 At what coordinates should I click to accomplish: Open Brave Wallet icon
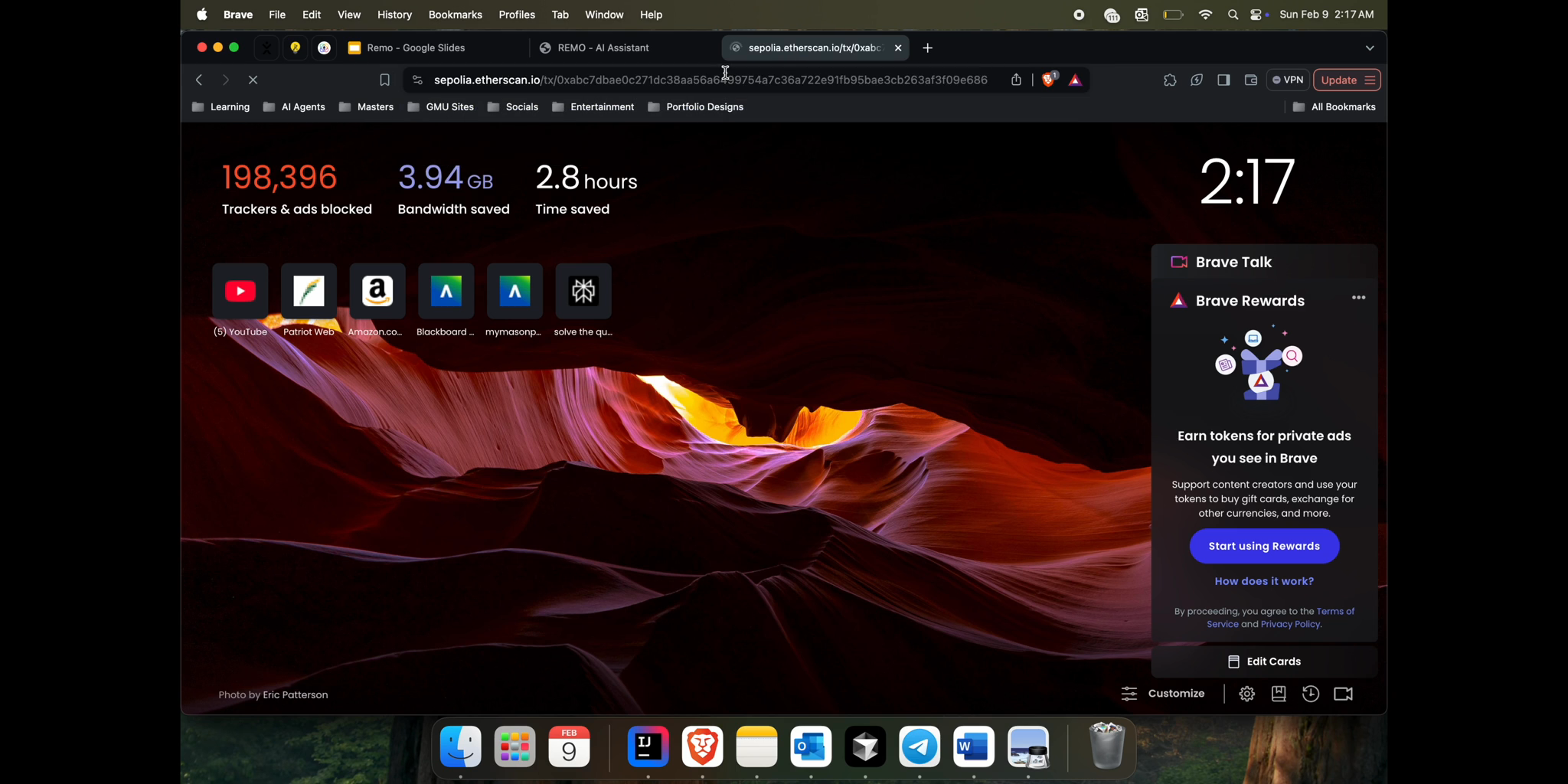tap(1251, 80)
